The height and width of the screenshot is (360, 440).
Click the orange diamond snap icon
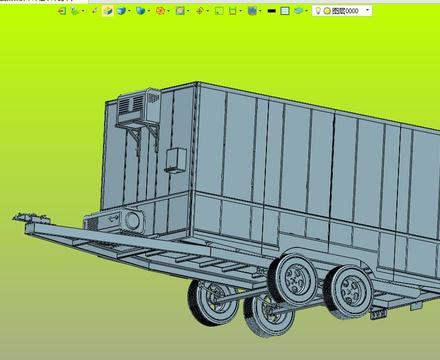[x=200, y=11]
